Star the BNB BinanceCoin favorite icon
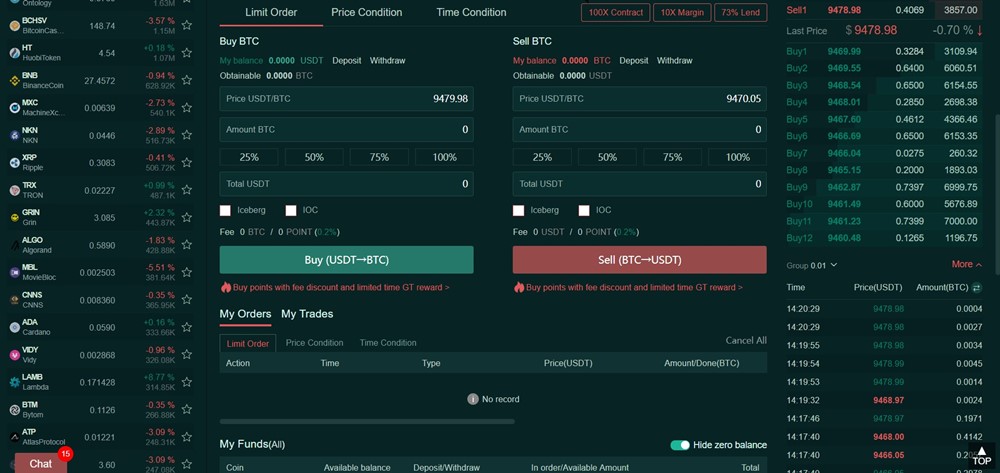The image size is (1000, 473). click(x=186, y=80)
